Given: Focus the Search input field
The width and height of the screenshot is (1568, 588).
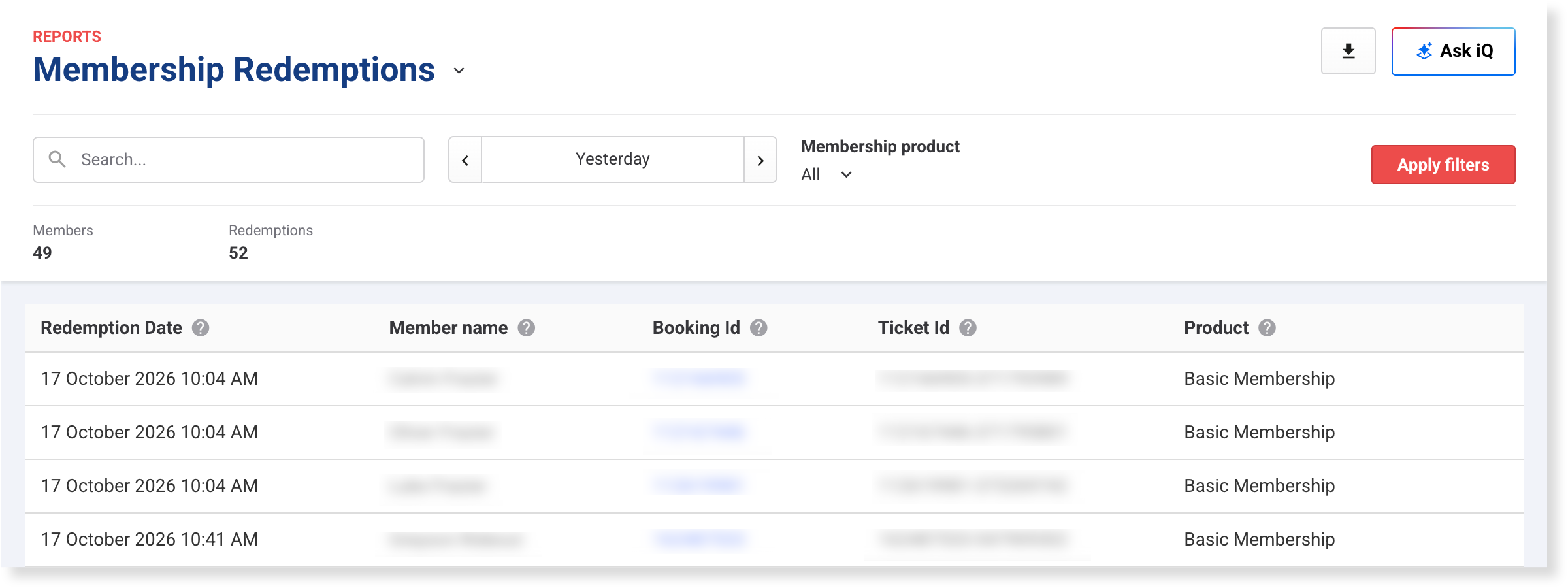Looking at the screenshot, I should tap(229, 159).
